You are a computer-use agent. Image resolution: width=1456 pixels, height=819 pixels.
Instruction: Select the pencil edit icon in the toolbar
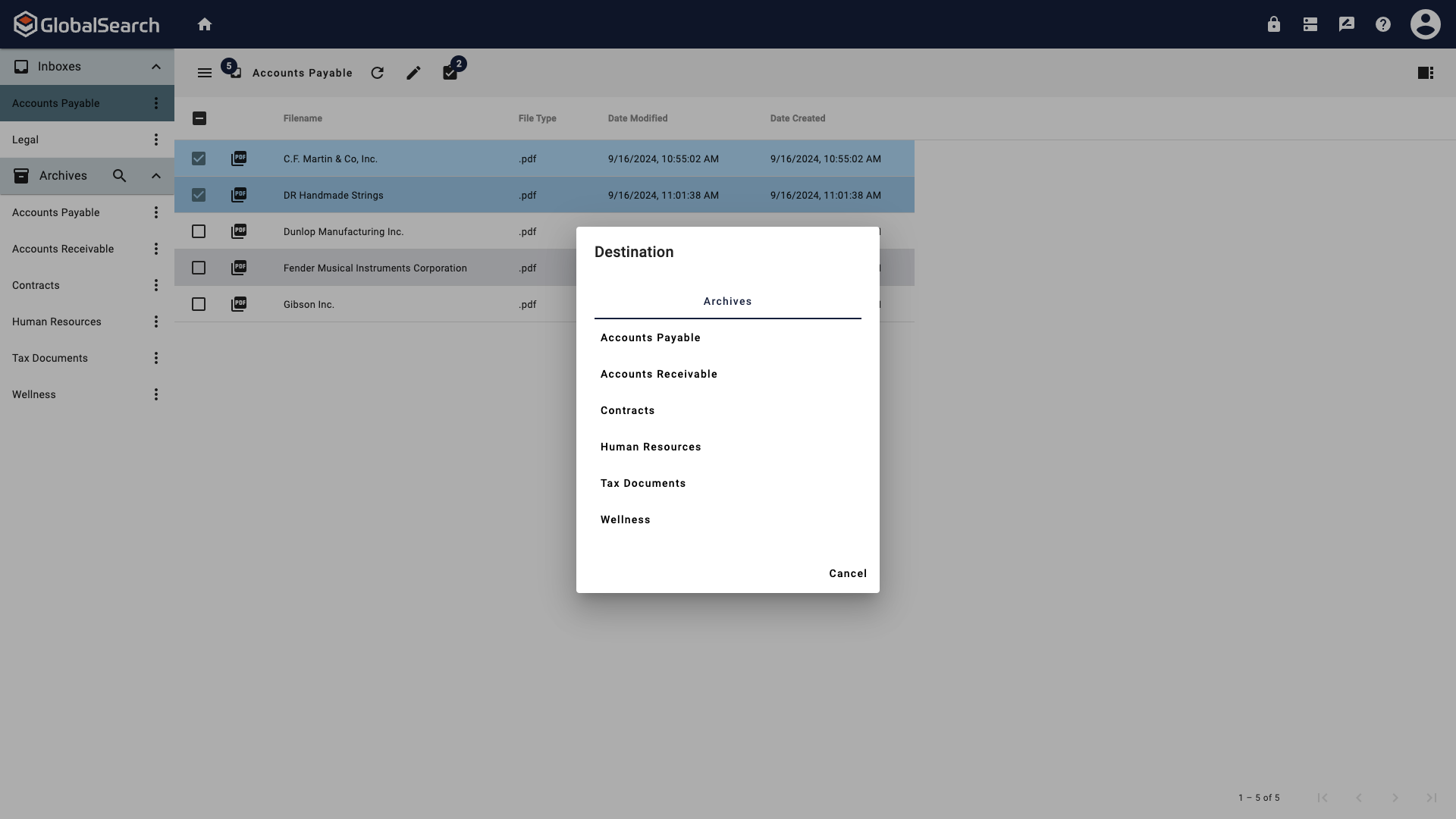(x=413, y=72)
